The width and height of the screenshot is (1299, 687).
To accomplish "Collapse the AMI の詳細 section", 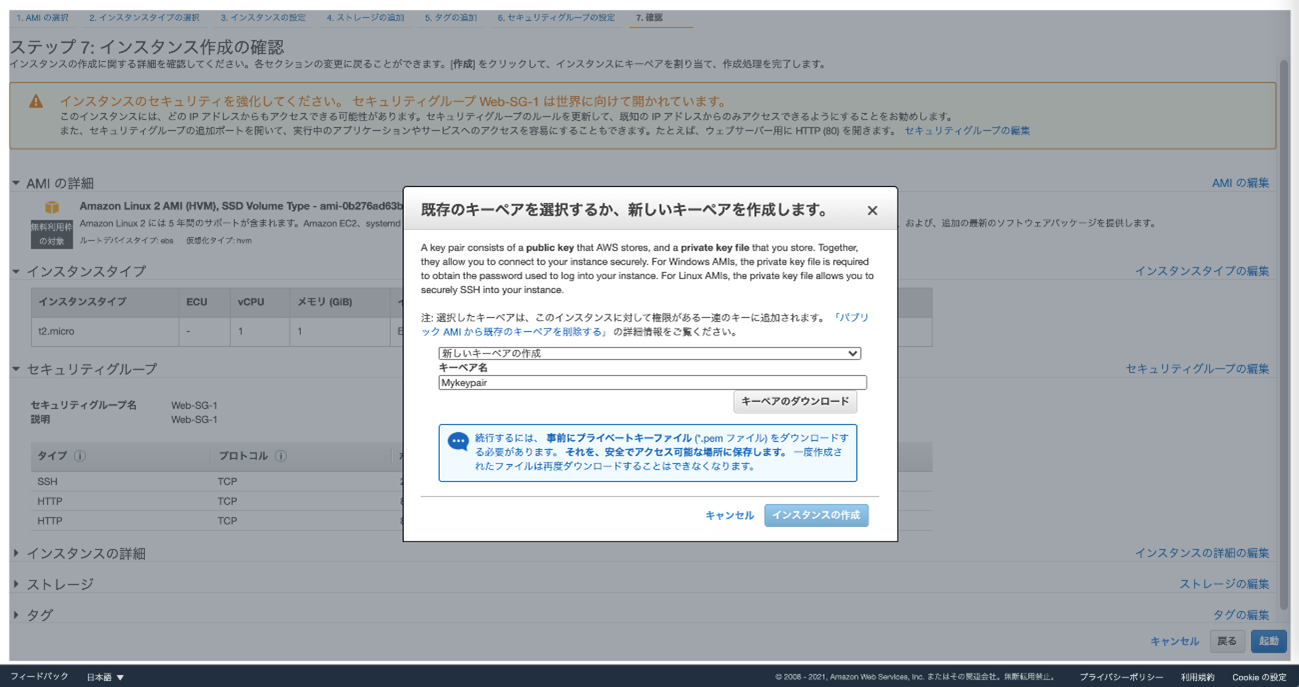I will pos(16,184).
